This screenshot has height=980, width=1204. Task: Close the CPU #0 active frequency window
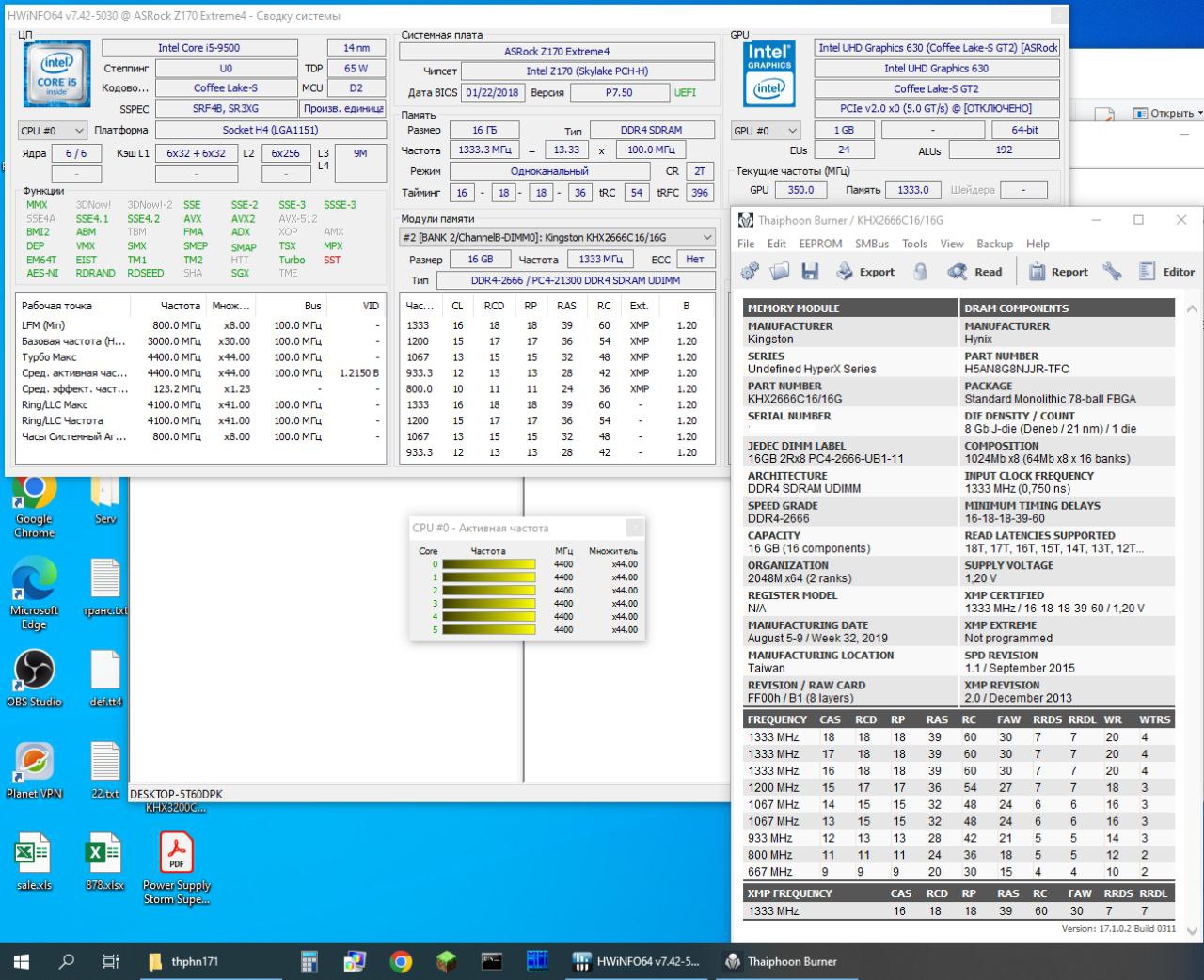tap(635, 528)
